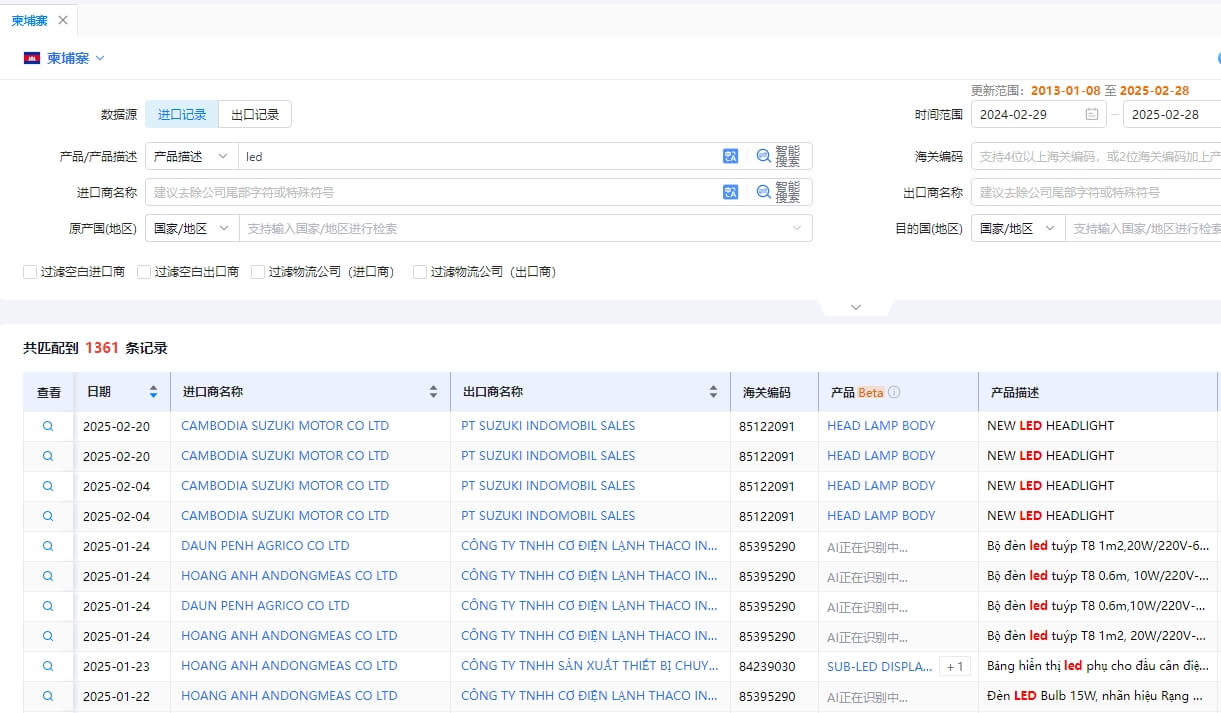Check 过滤空白进口商
Screen dimensions: 1221x713
(30, 271)
